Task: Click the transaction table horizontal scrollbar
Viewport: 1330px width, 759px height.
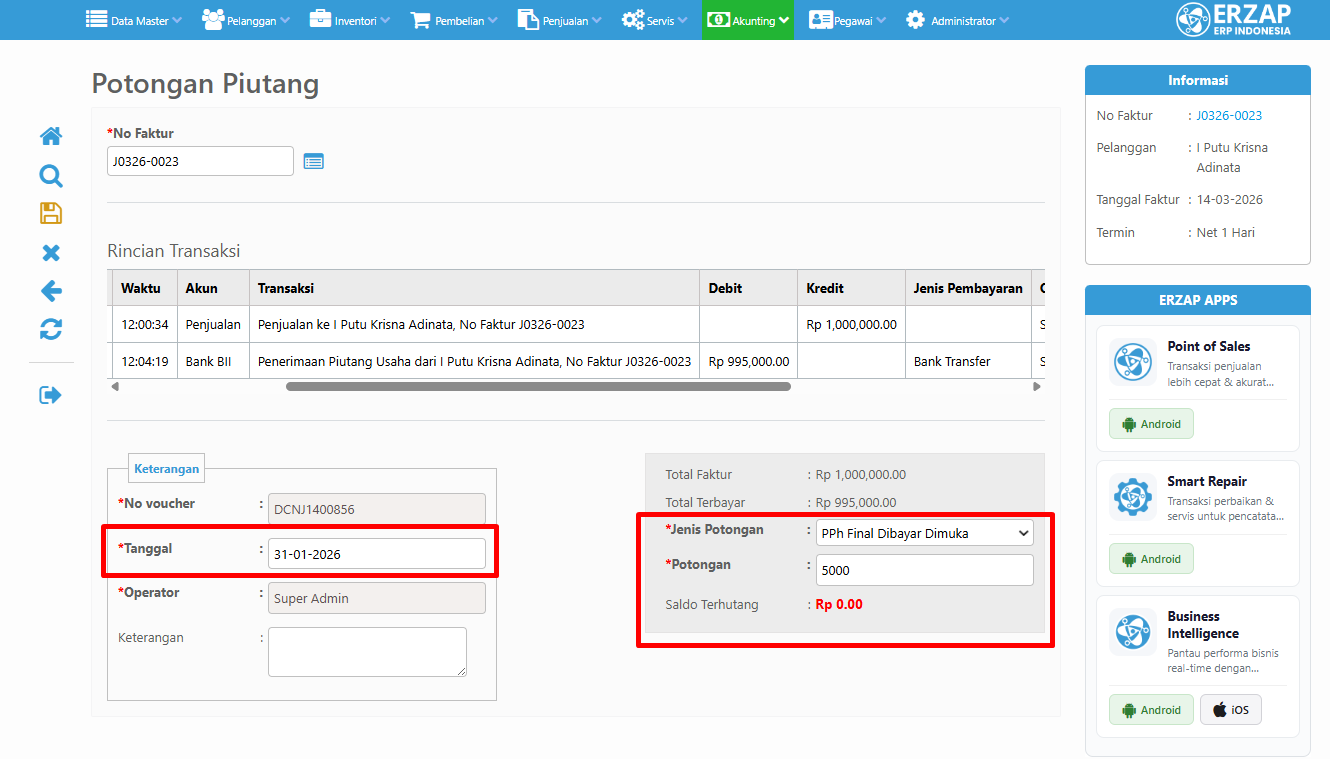Action: coord(538,386)
